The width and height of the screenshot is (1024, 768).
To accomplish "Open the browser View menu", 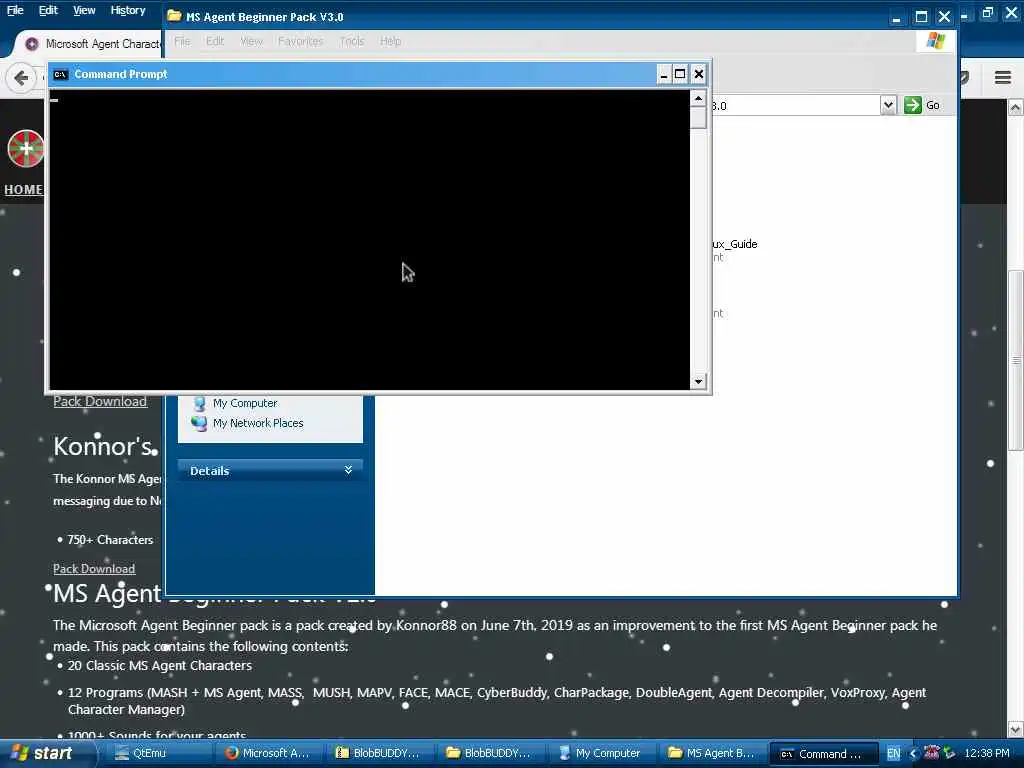I will tap(84, 10).
